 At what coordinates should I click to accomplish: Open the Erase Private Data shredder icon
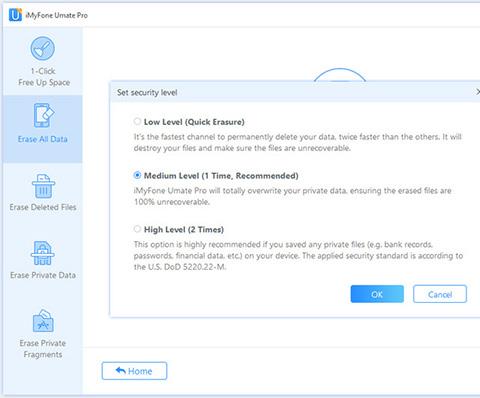pos(43,253)
